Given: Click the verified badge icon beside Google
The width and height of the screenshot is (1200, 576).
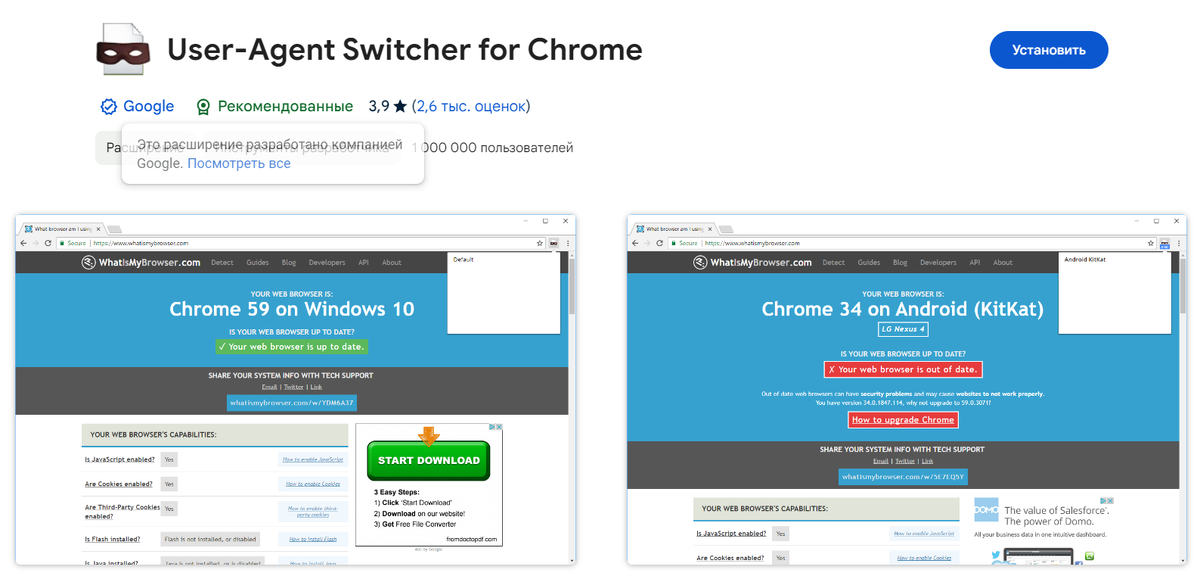Looking at the screenshot, I should coord(108,106).
